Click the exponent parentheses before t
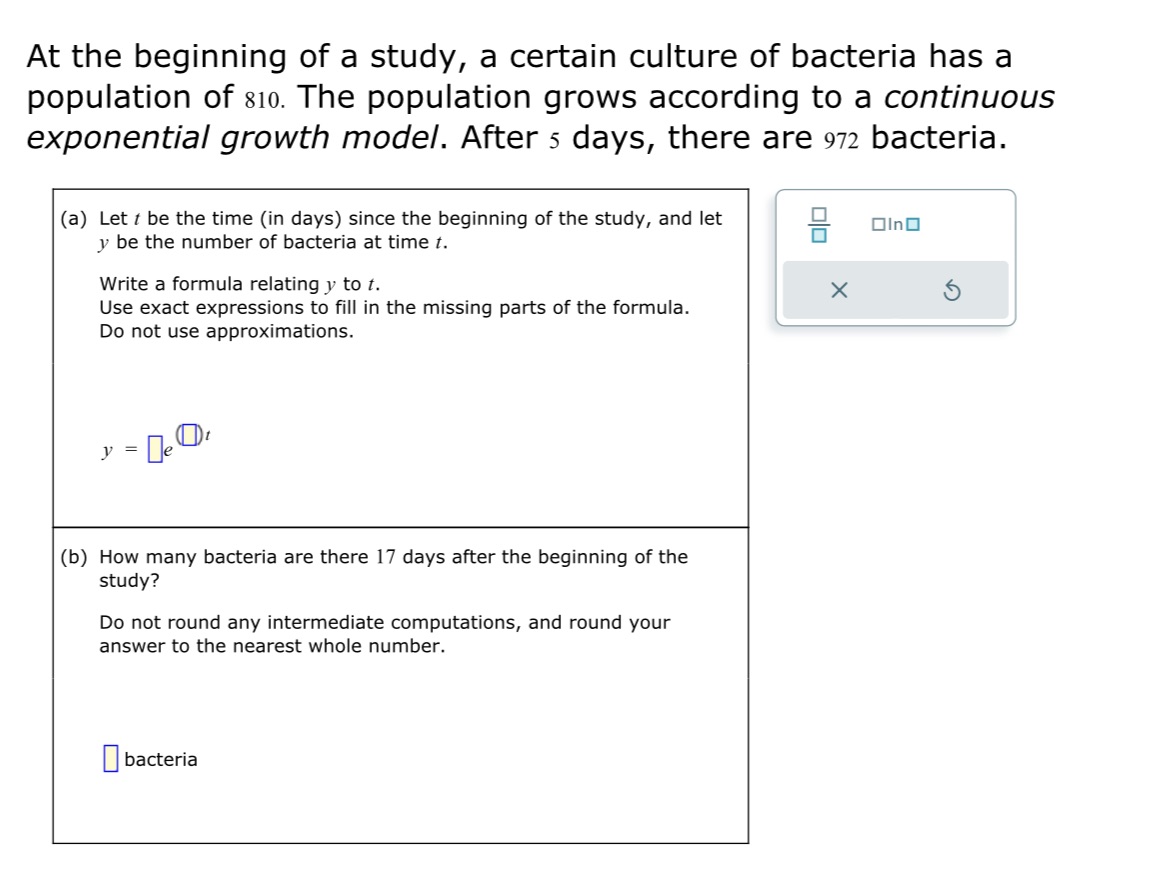This screenshot has height=882, width=1162. pyautogui.click(x=177, y=434)
